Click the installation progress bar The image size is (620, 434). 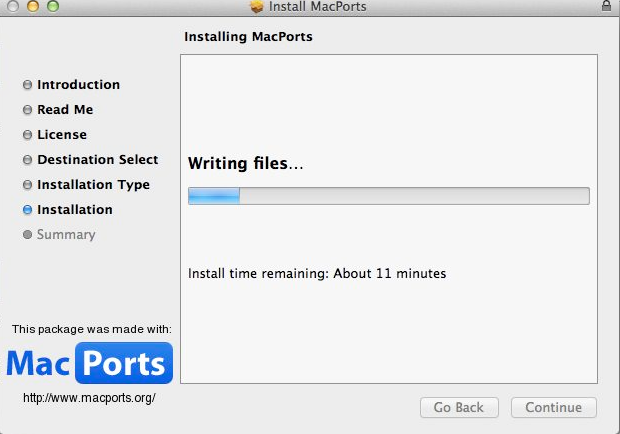click(x=389, y=196)
